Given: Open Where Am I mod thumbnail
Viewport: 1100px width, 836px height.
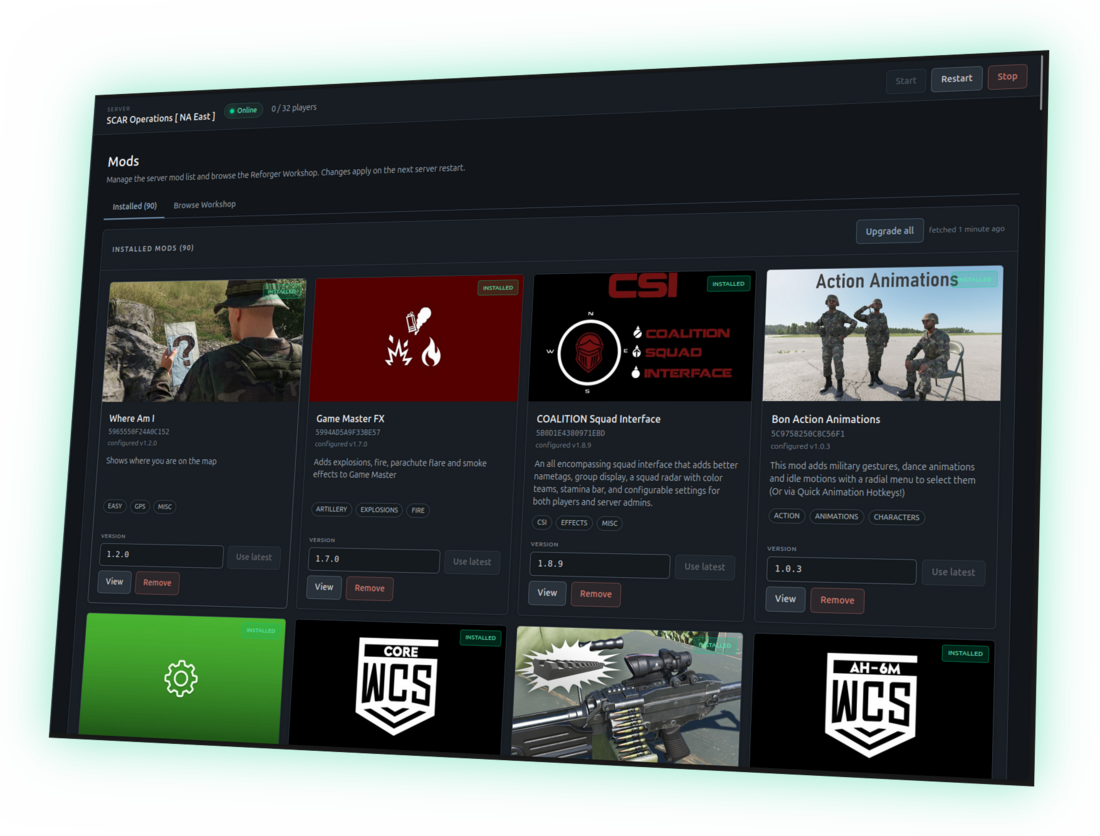Looking at the screenshot, I should point(204,341).
